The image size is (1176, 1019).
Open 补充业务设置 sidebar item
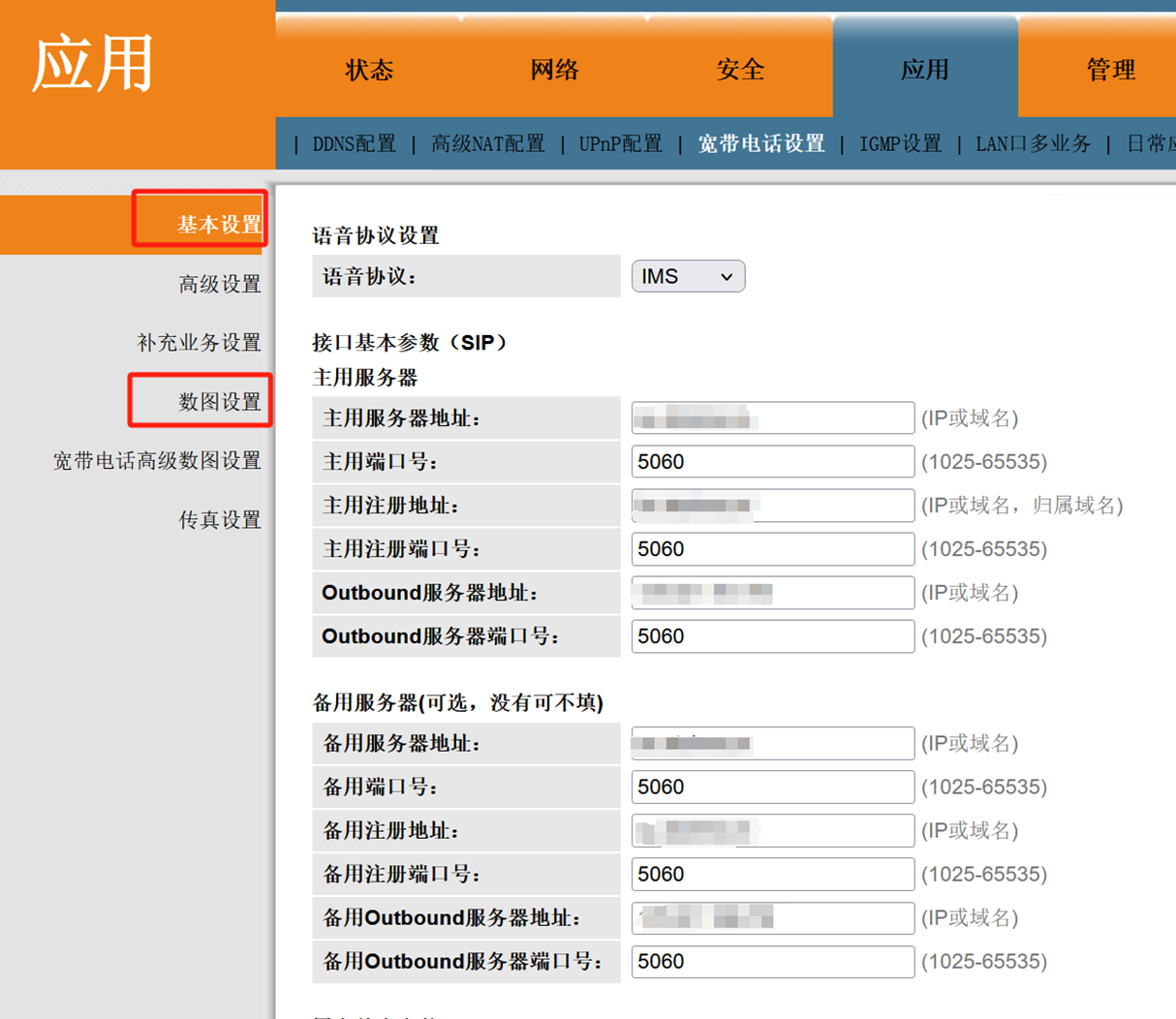[199, 343]
